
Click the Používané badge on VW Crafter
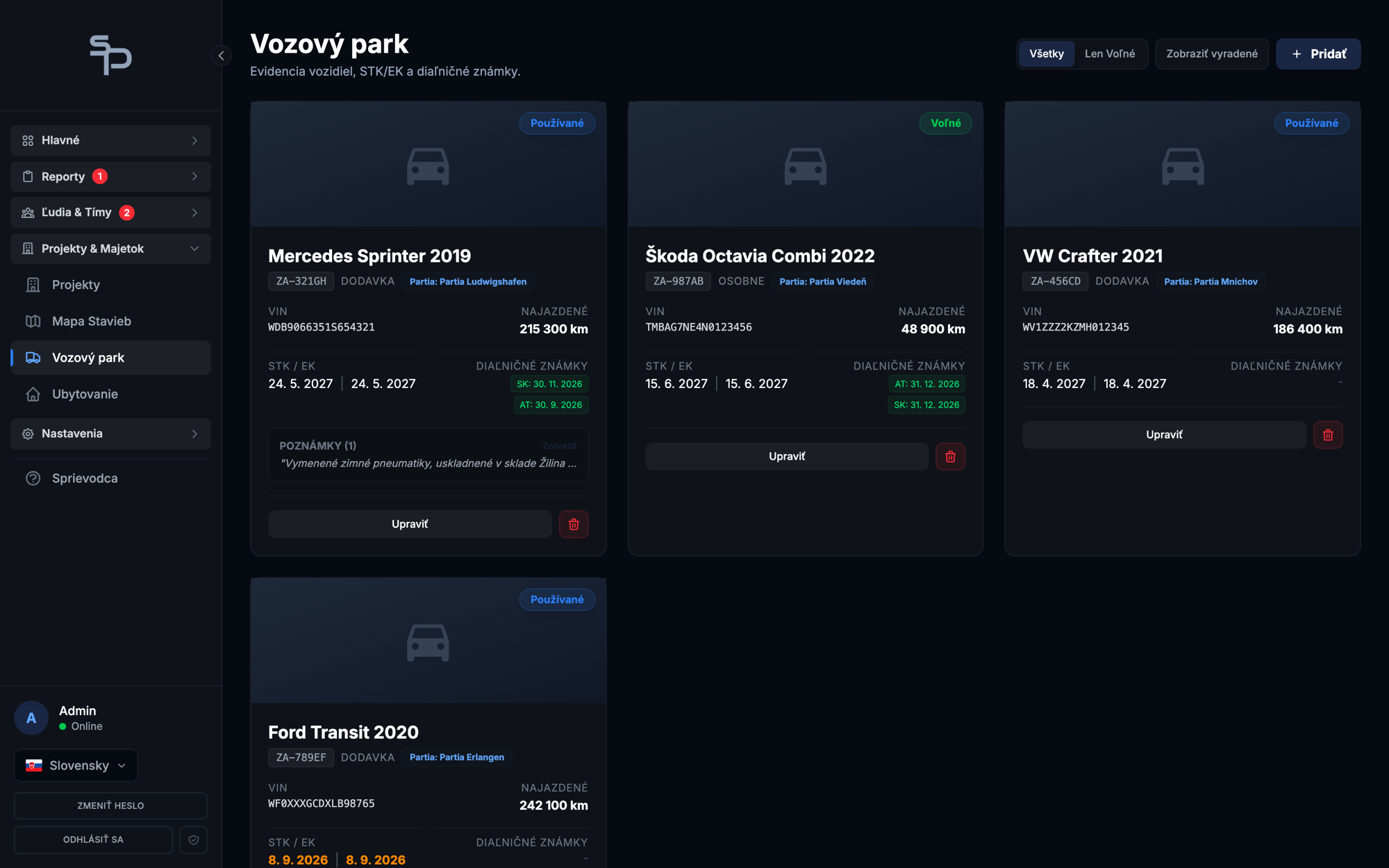[1312, 123]
